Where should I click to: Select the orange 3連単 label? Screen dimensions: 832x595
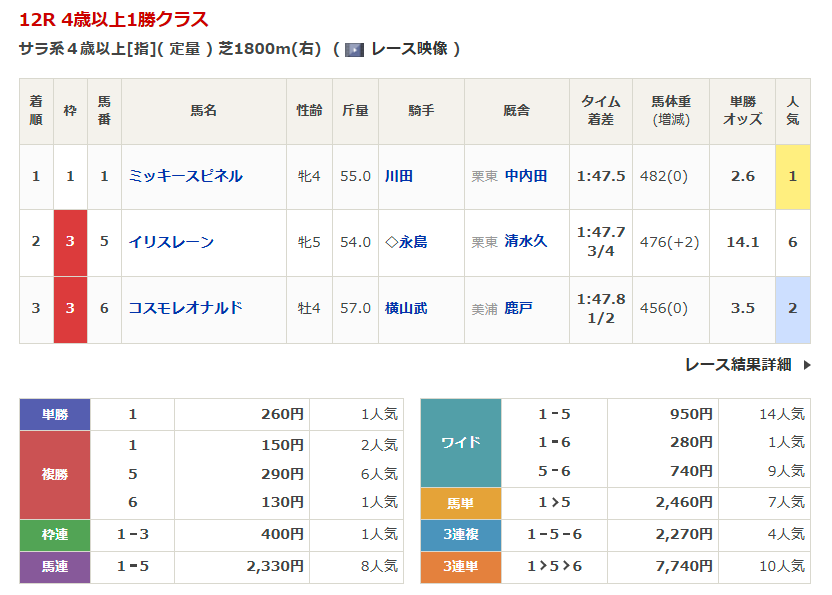tap(461, 566)
